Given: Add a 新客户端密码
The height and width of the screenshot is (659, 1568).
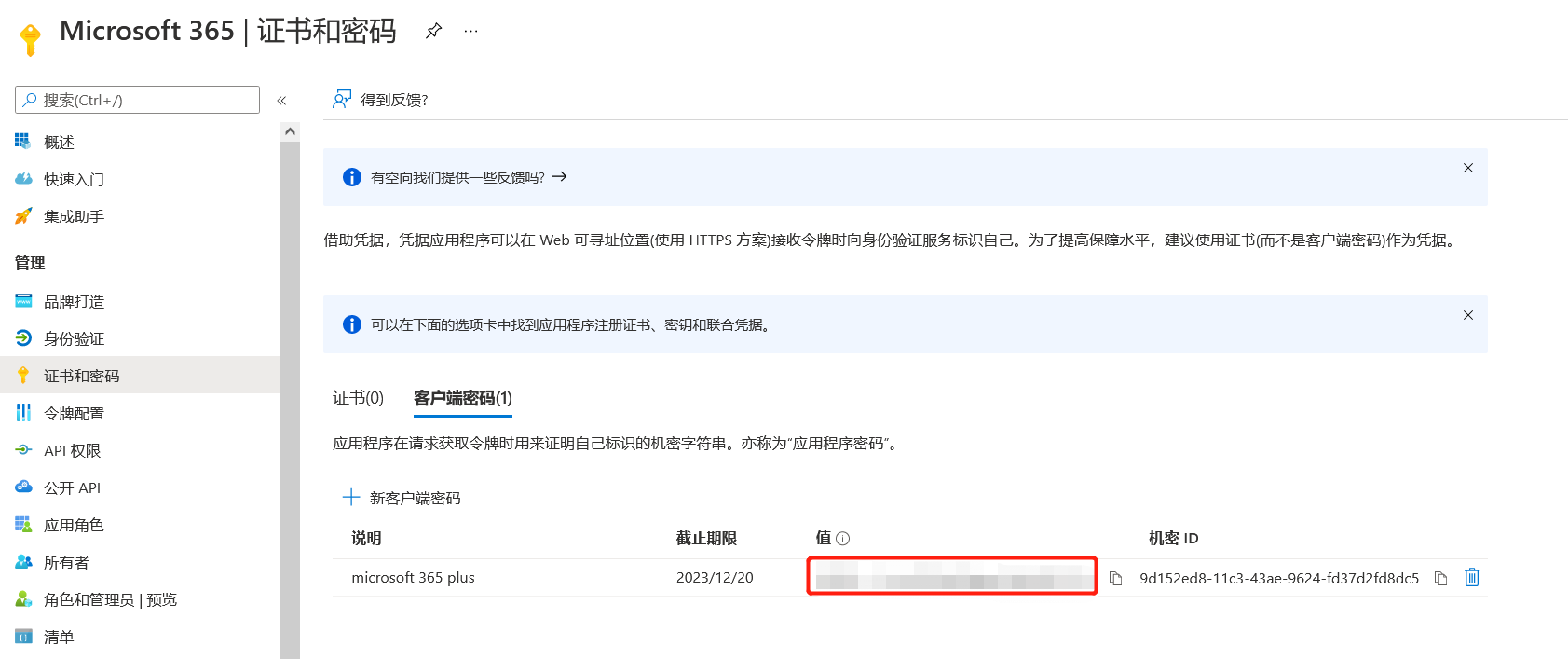Looking at the screenshot, I should (402, 498).
